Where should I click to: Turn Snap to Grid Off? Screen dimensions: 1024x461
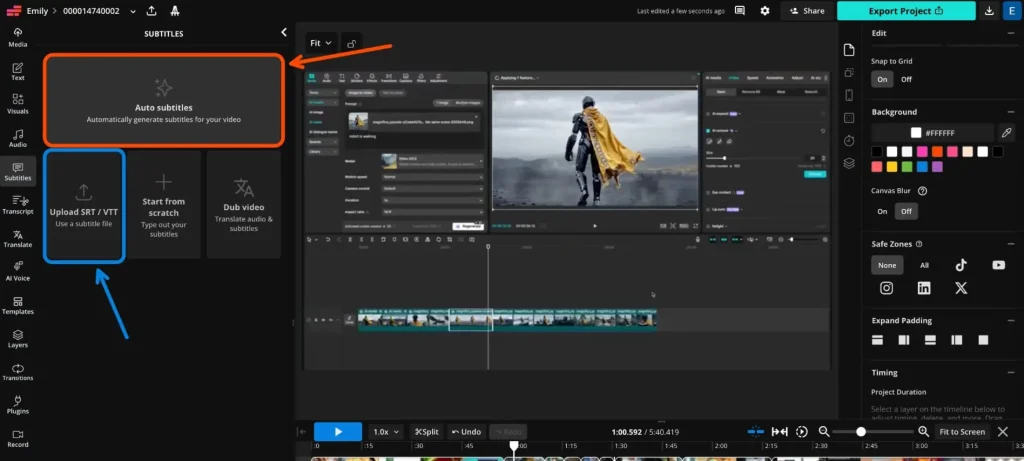click(x=906, y=79)
